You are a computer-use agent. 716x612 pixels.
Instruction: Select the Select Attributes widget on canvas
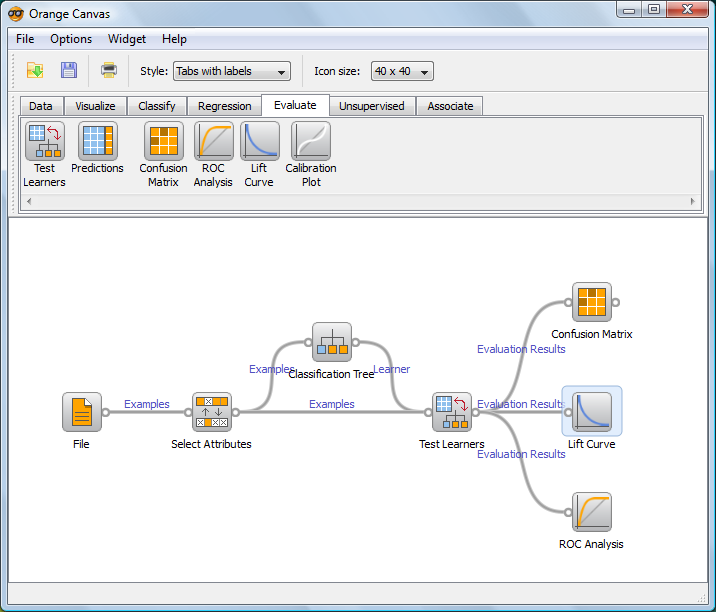click(212, 412)
